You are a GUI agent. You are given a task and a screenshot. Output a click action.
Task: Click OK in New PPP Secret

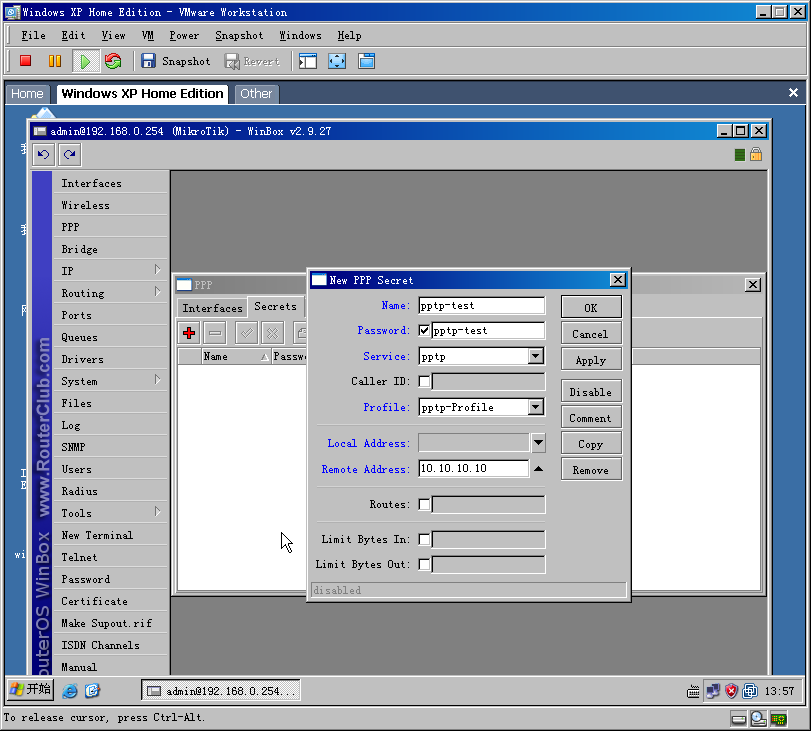tap(591, 308)
